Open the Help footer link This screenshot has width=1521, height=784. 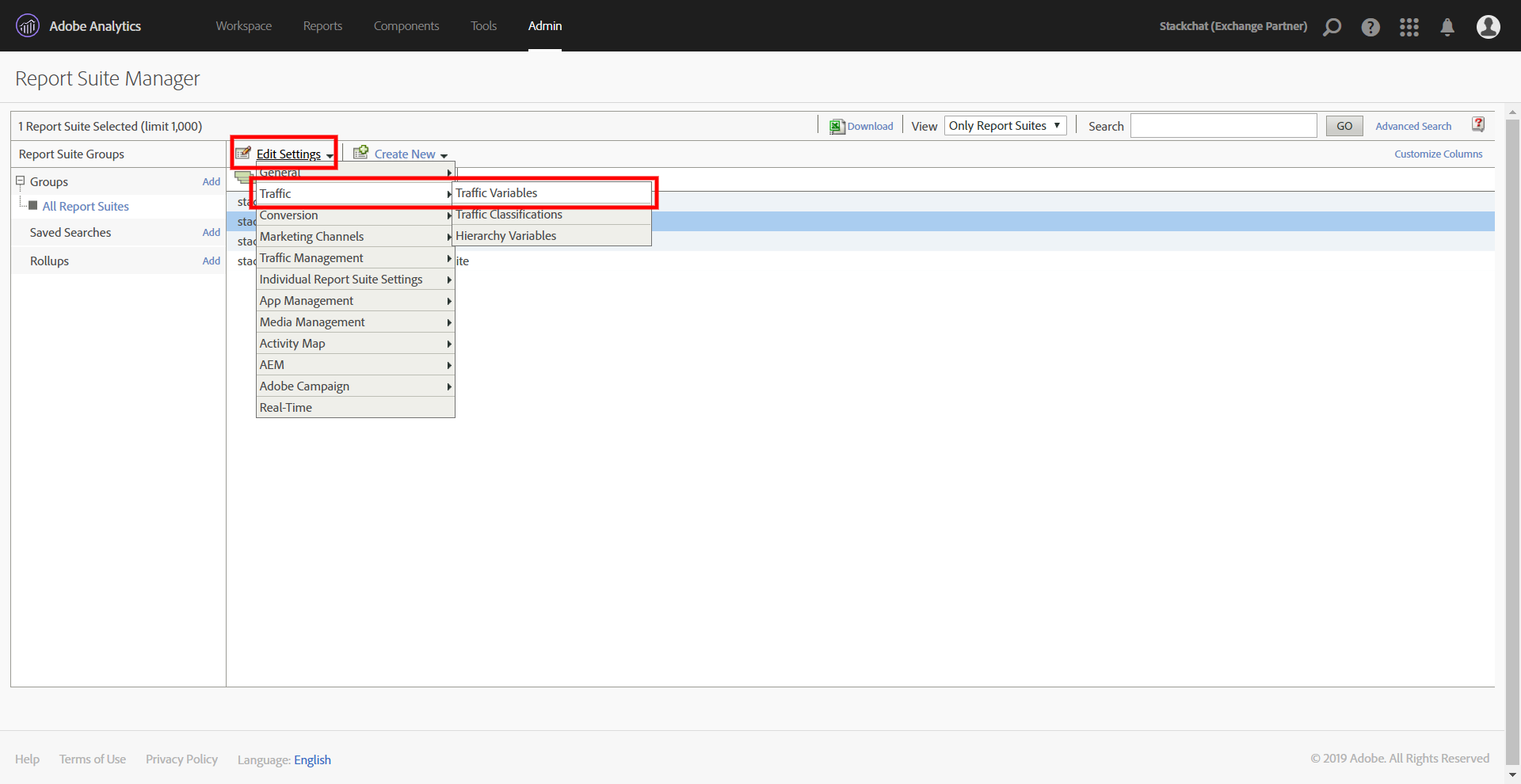pos(27,759)
